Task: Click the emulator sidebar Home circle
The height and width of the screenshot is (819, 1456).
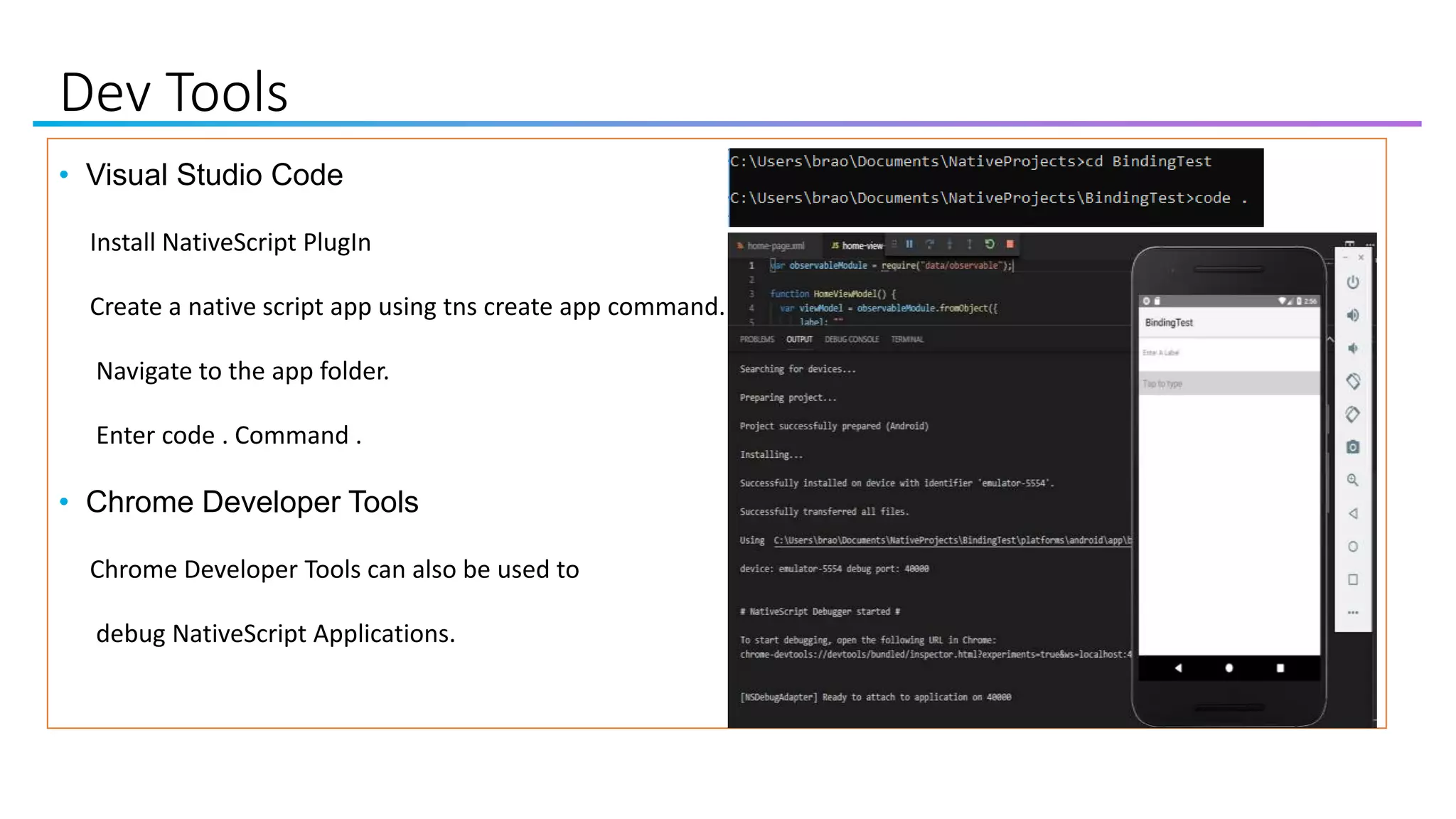Action: (x=1353, y=547)
